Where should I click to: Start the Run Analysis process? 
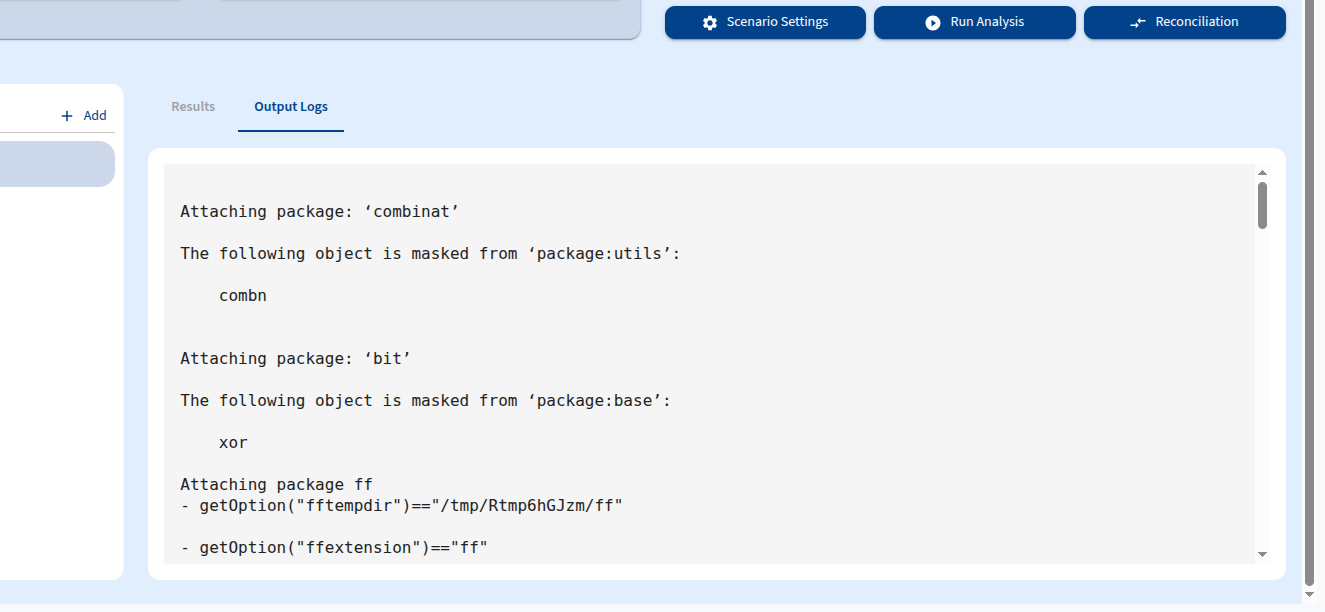pyautogui.click(x=974, y=21)
